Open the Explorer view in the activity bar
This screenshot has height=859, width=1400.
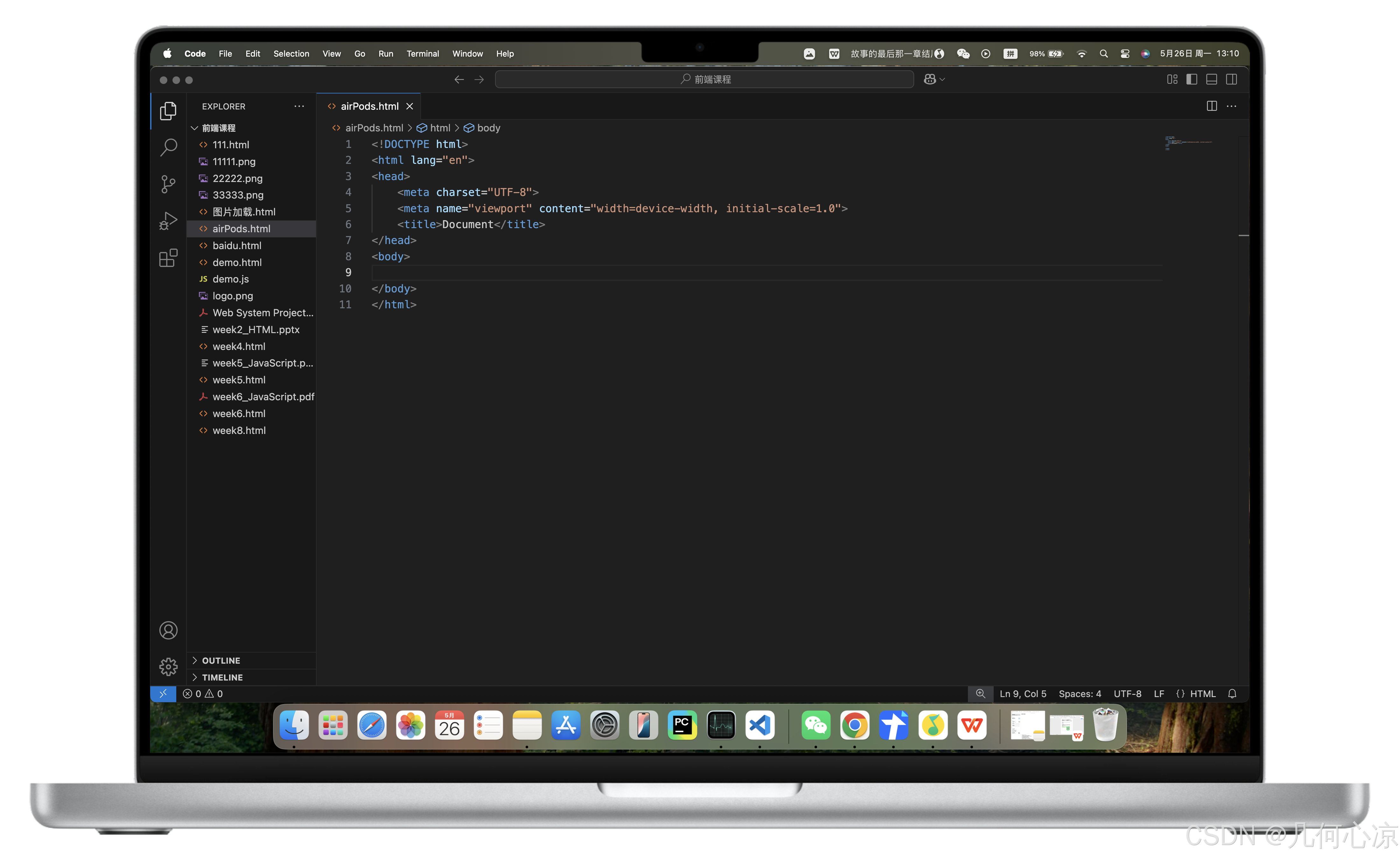pos(168,111)
